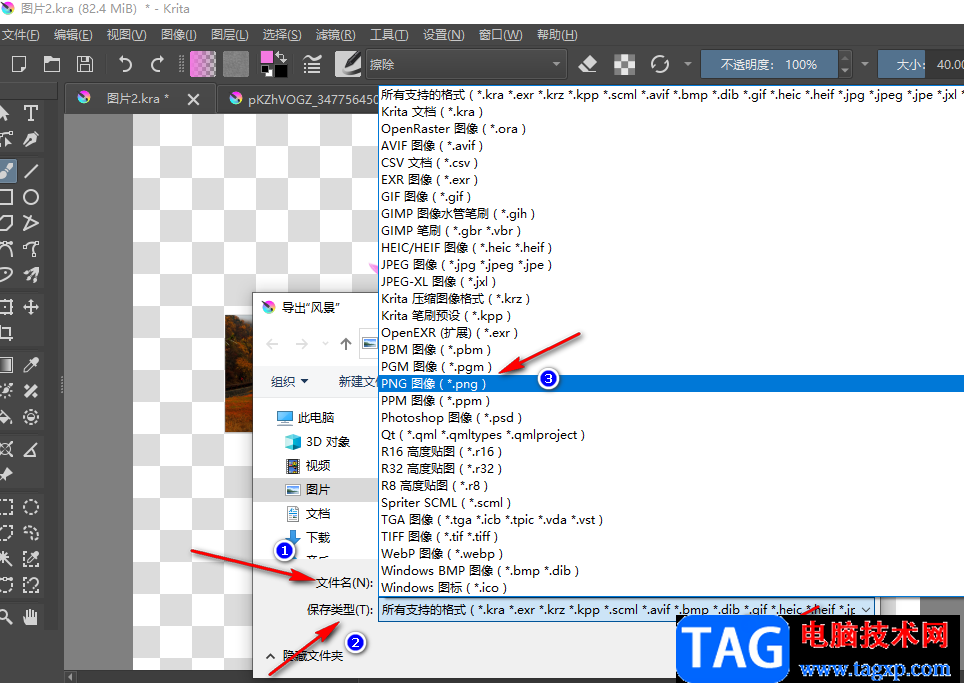964x683 pixels.
Task: Expand the 组织 dropdown in export dialog
Action: [290, 382]
